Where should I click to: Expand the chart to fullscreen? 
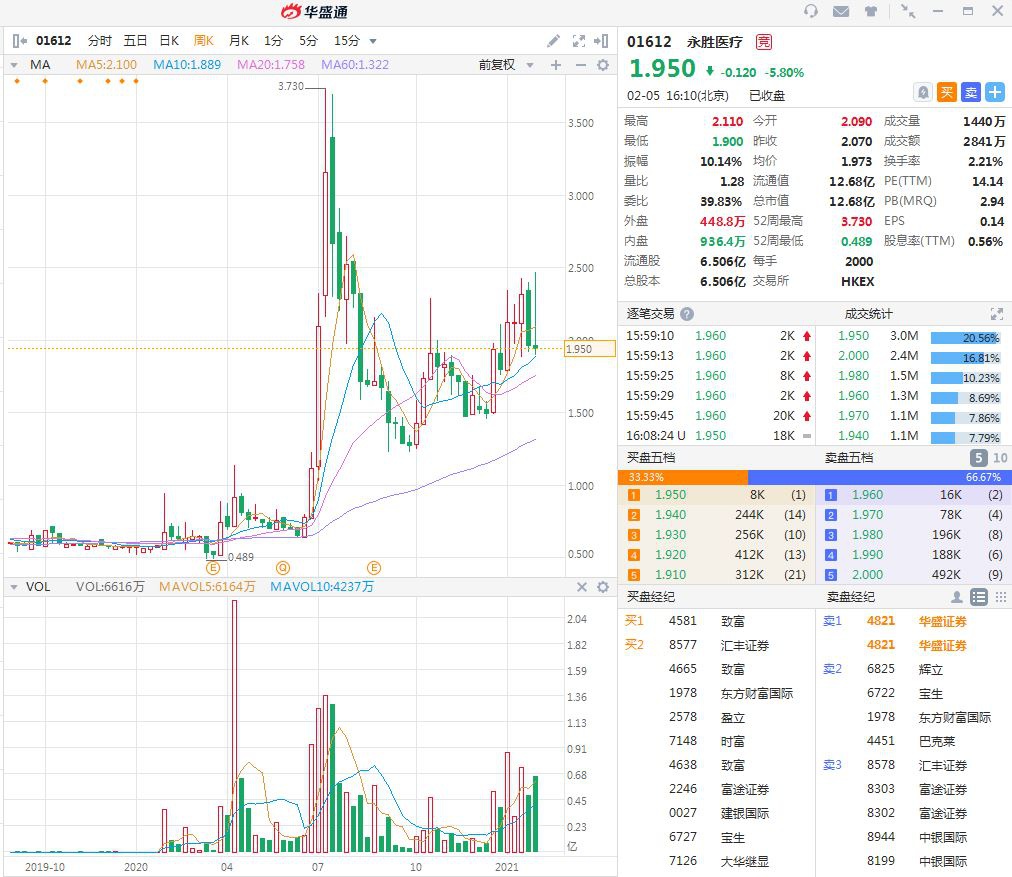tap(579, 41)
